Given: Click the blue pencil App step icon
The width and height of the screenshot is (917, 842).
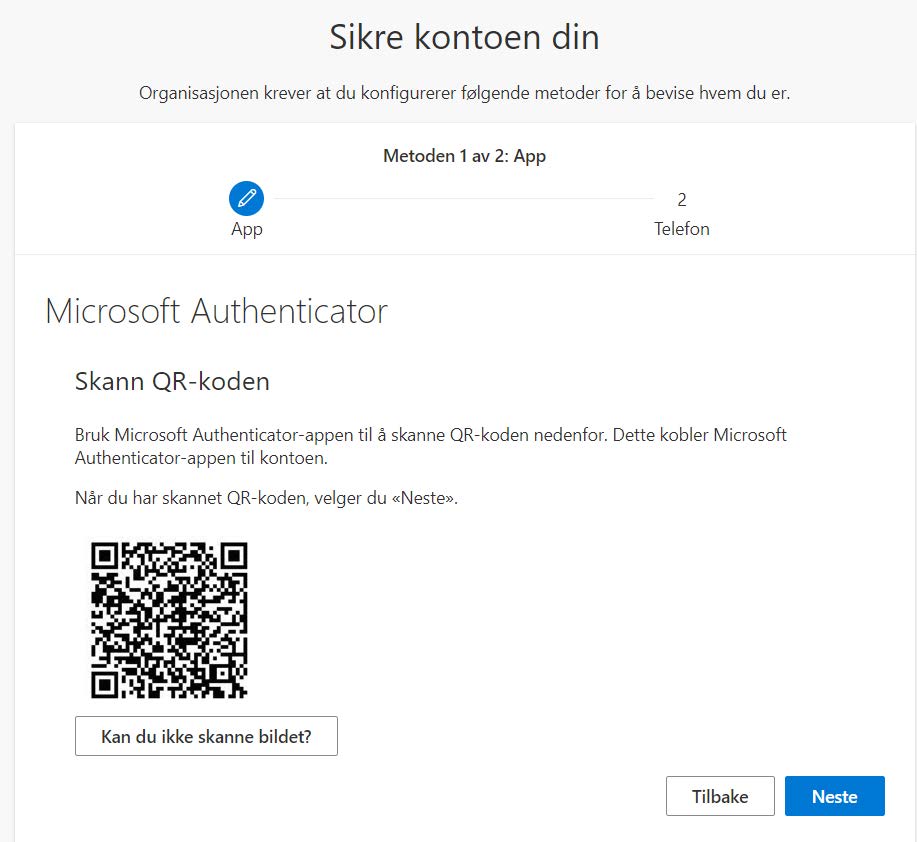Looking at the screenshot, I should tap(246, 198).
